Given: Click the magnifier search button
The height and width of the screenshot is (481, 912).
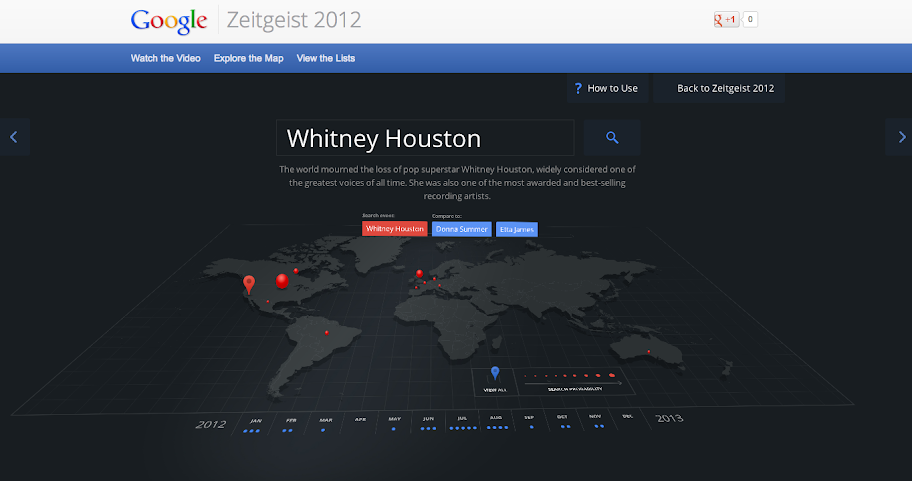Looking at the screenshot, I should pos(612,138).
